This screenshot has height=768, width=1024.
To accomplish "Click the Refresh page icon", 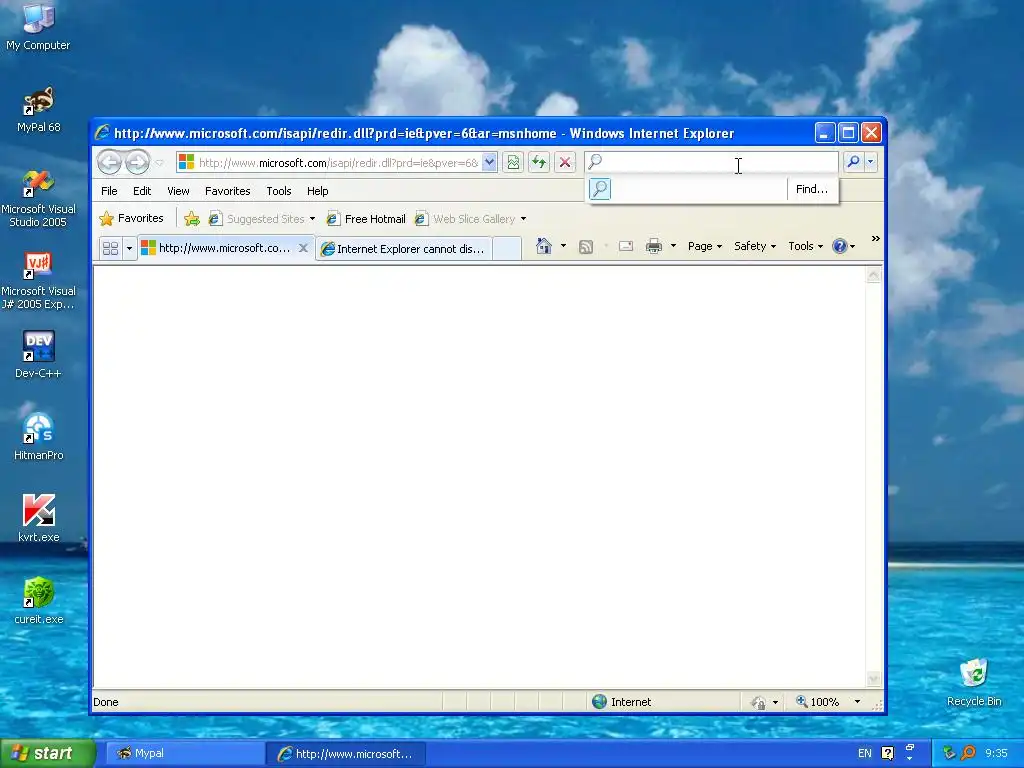I will click(539, 163).
